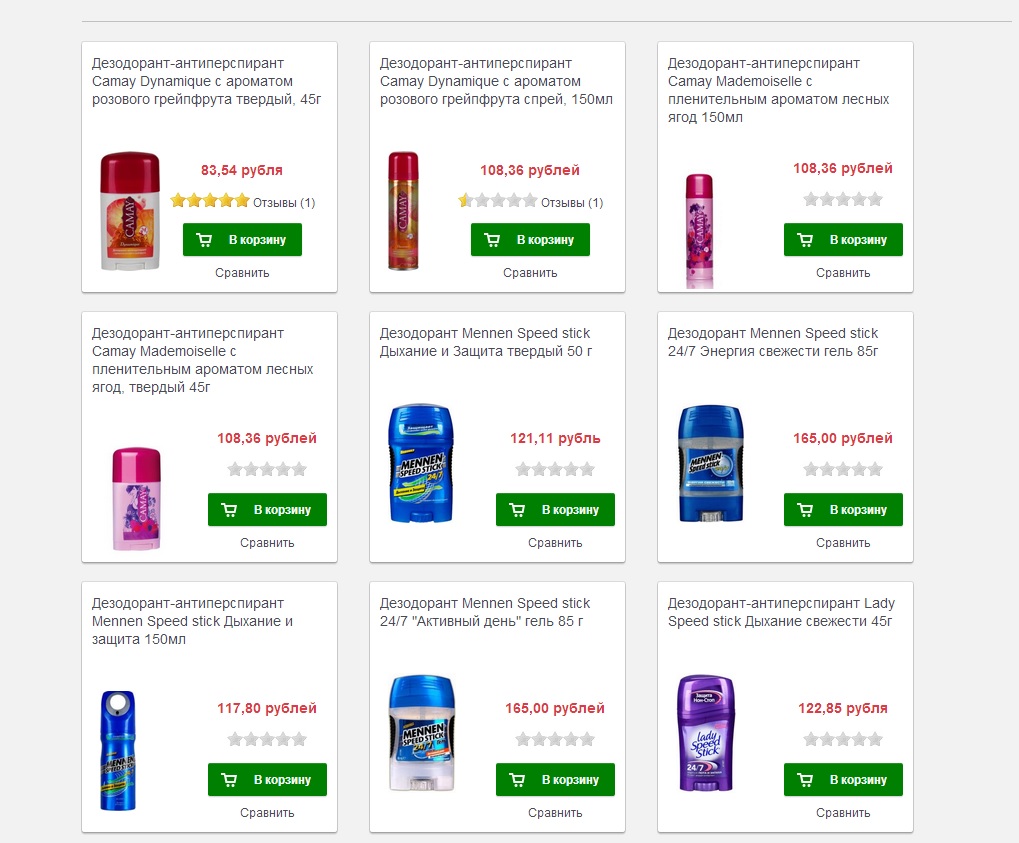Click cart icon for Mennen Дыхание и Защита 50 г
Image resolution: width=1019 pixels, height=843 pixels.
click(517, 510)
